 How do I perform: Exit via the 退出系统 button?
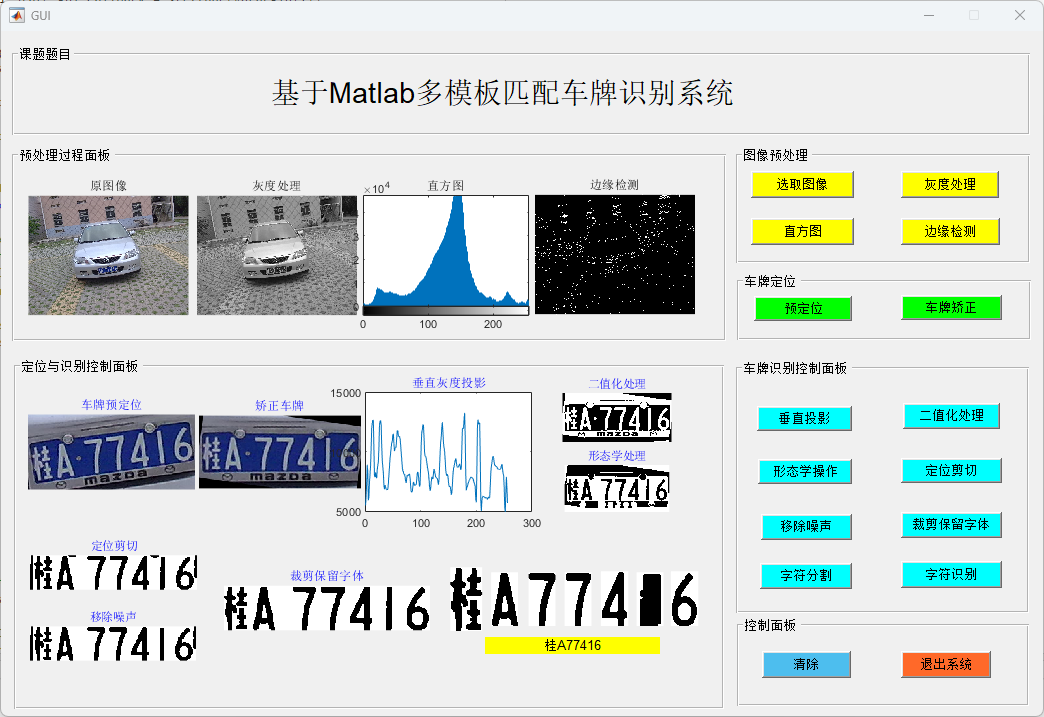pos(945,664)
